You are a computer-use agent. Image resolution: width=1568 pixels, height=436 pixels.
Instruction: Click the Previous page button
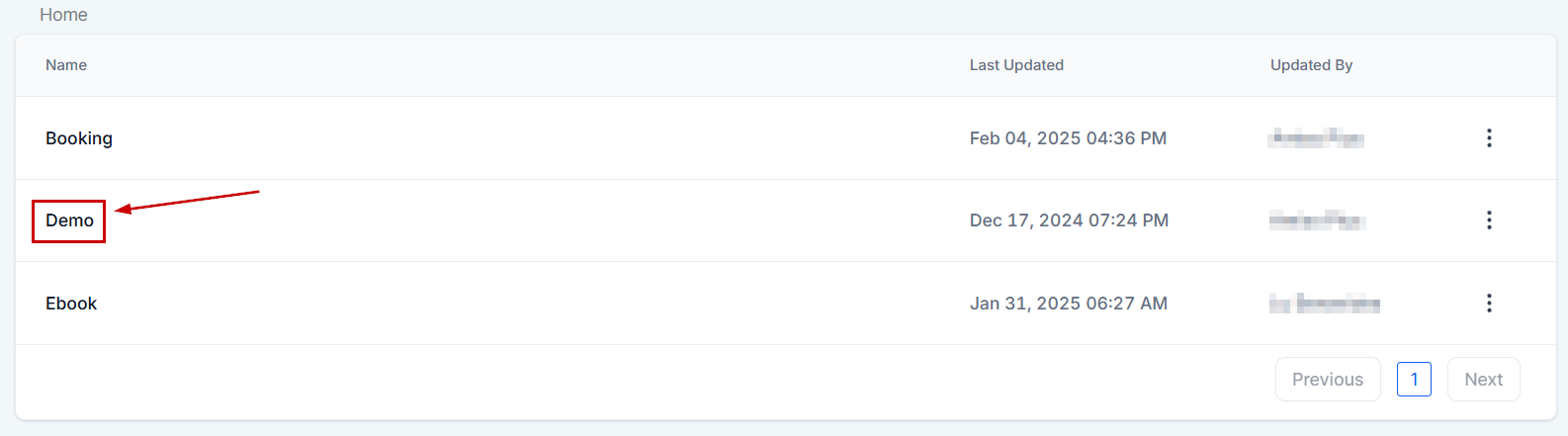tap(1328, 380)
